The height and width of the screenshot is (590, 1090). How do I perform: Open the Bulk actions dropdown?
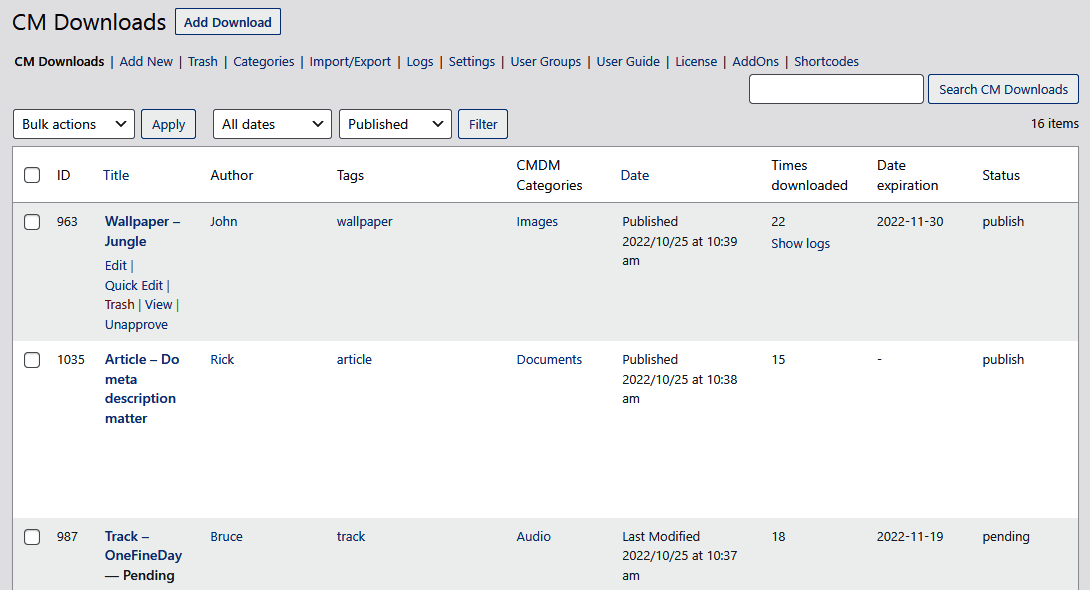74,124
